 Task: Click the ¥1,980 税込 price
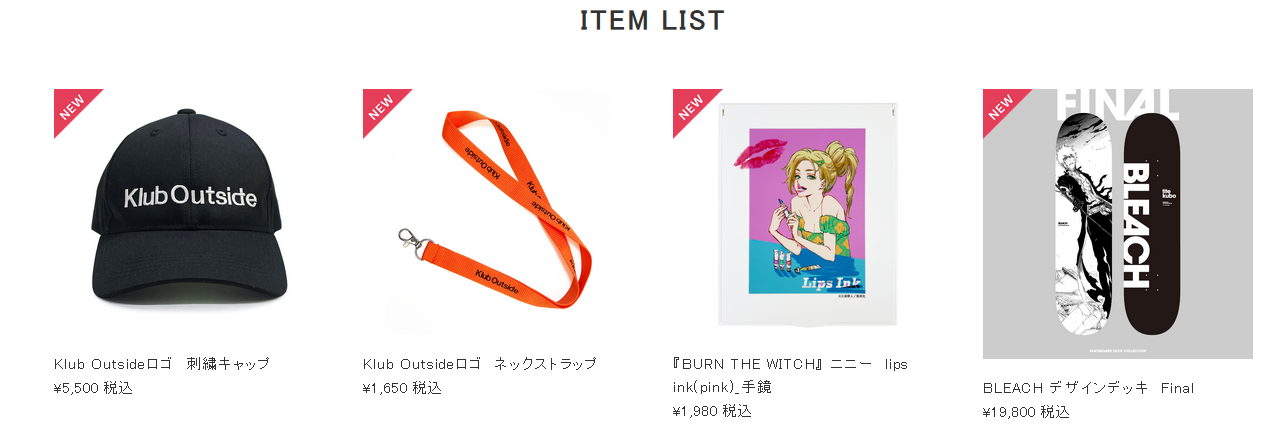coord(712,411)
